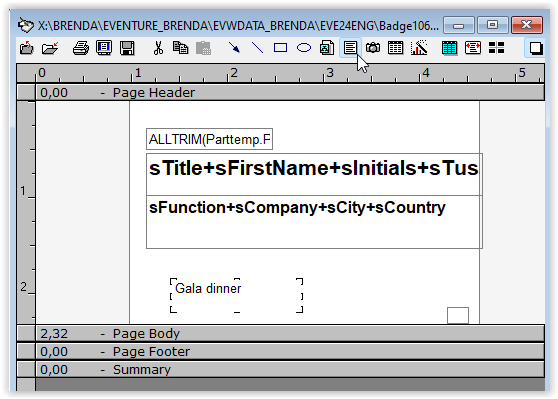Click the open folder icon
This screenshot has height=399, width=558.
(x=50, y=48)
